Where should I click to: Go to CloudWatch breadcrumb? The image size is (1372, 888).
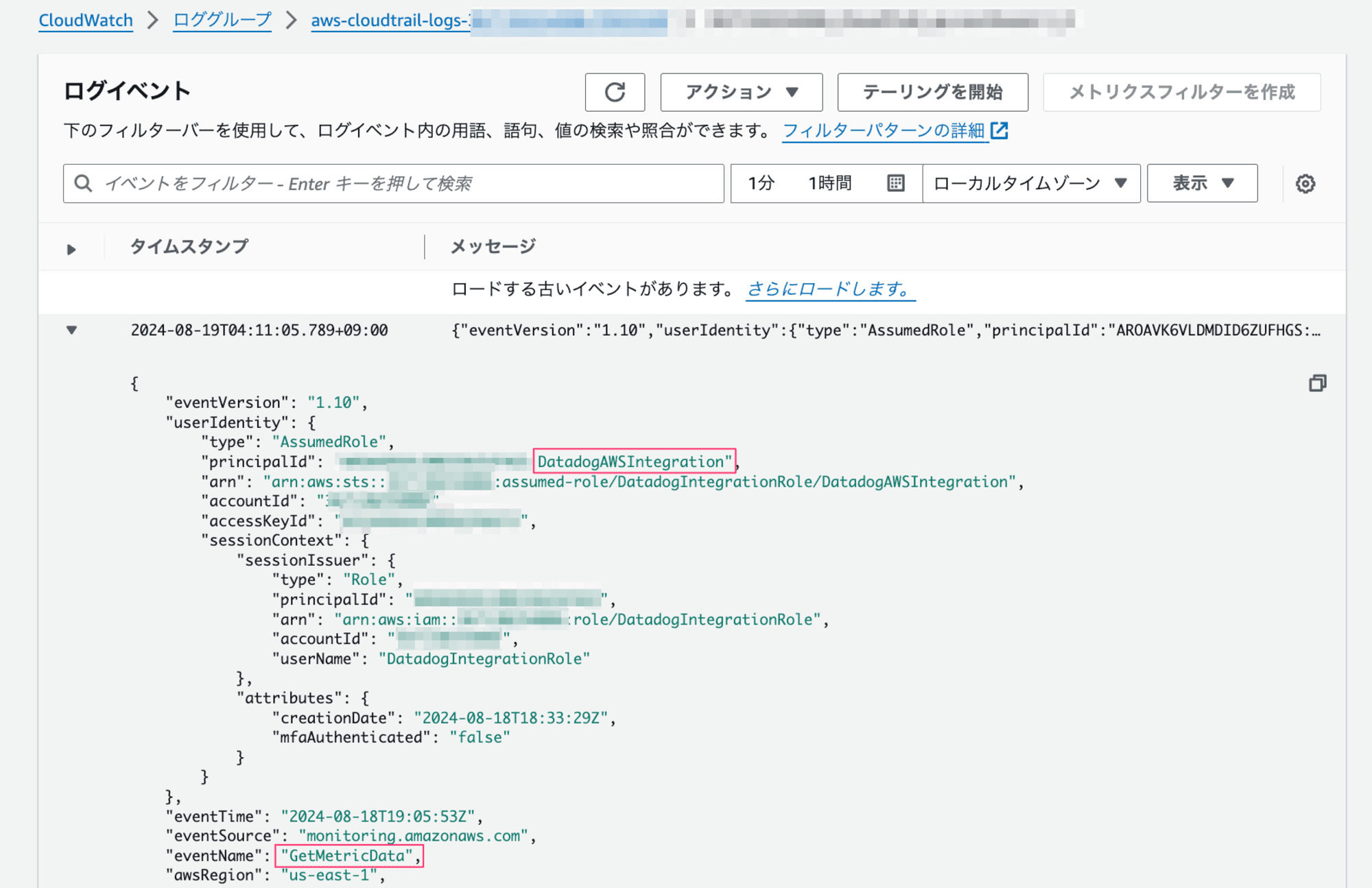(86, 20)
